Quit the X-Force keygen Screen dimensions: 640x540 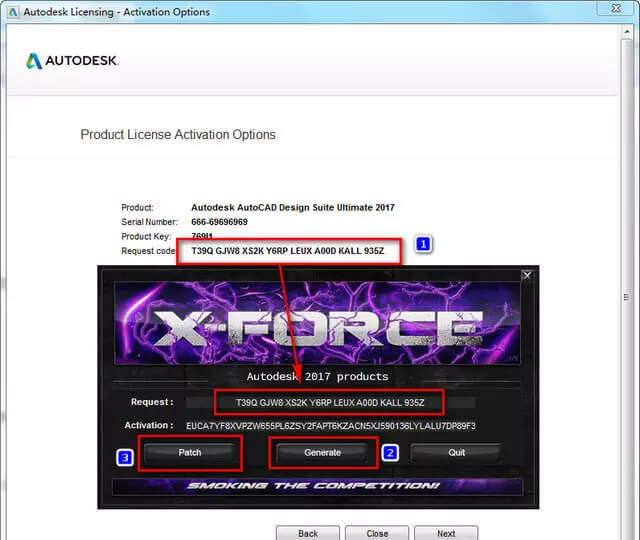coord(456,453)
